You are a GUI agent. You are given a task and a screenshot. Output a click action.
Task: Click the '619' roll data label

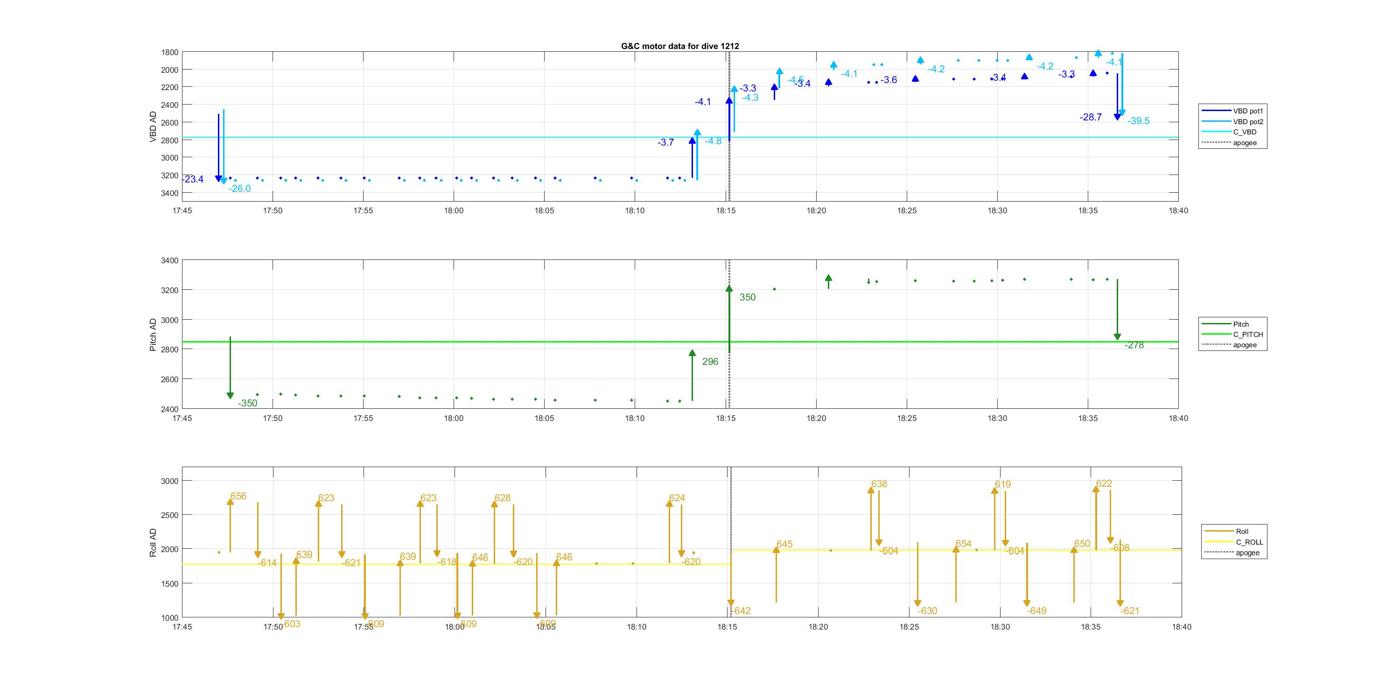tap(1002, 484)
